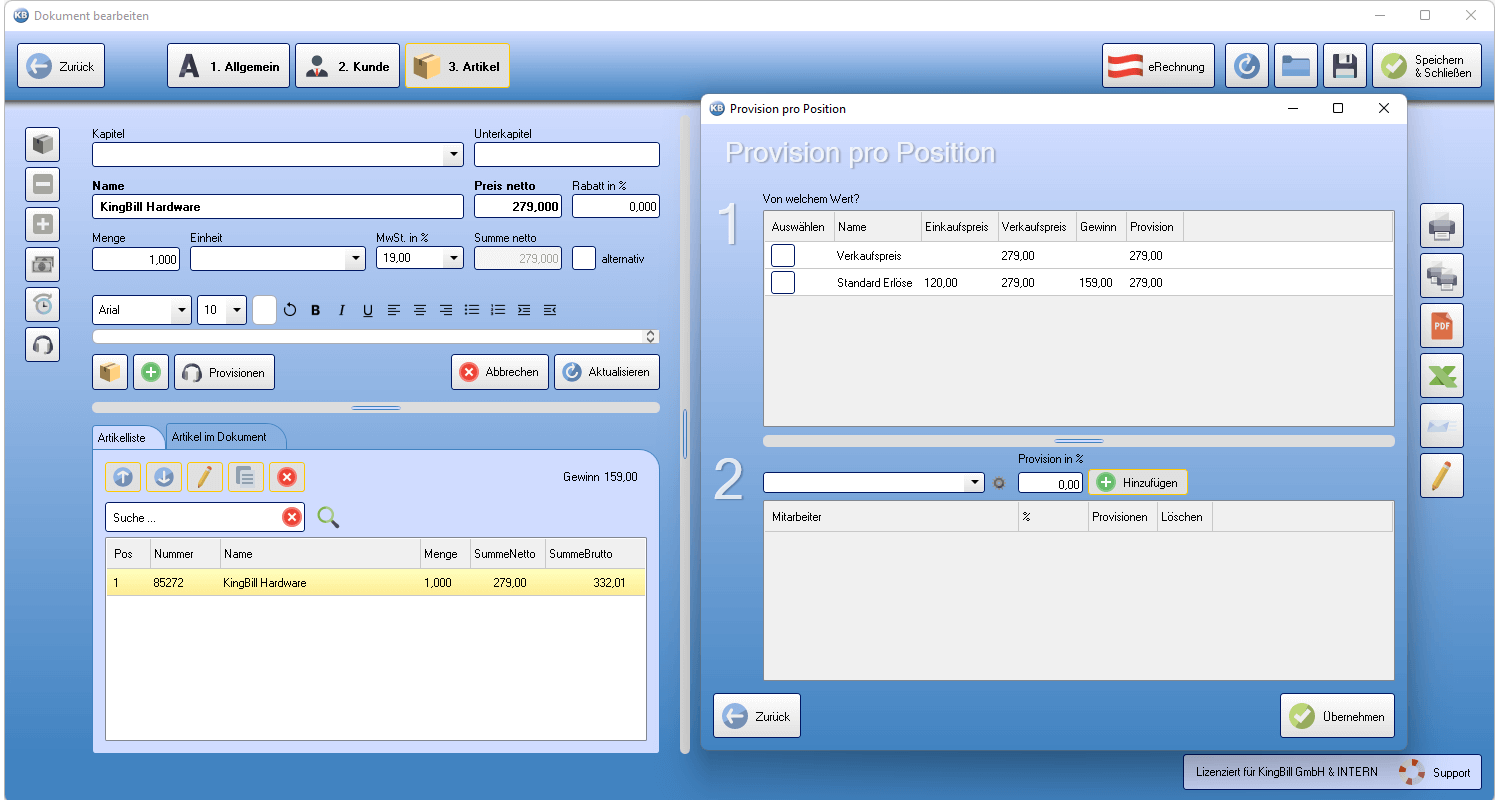Viewport: 1500px width, 800px height.
Task: Go to the 2. Kunde tab
Action: coord(349,67)
